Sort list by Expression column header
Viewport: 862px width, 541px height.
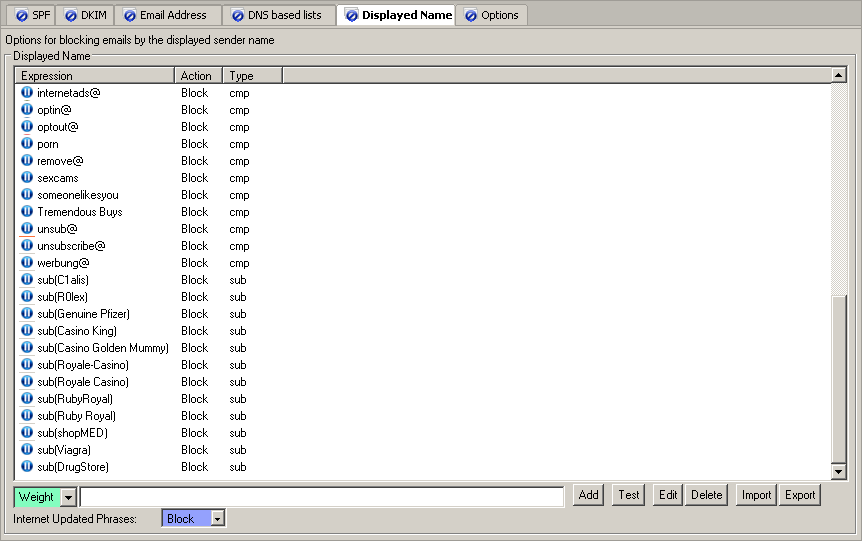(x=95, y=76)
